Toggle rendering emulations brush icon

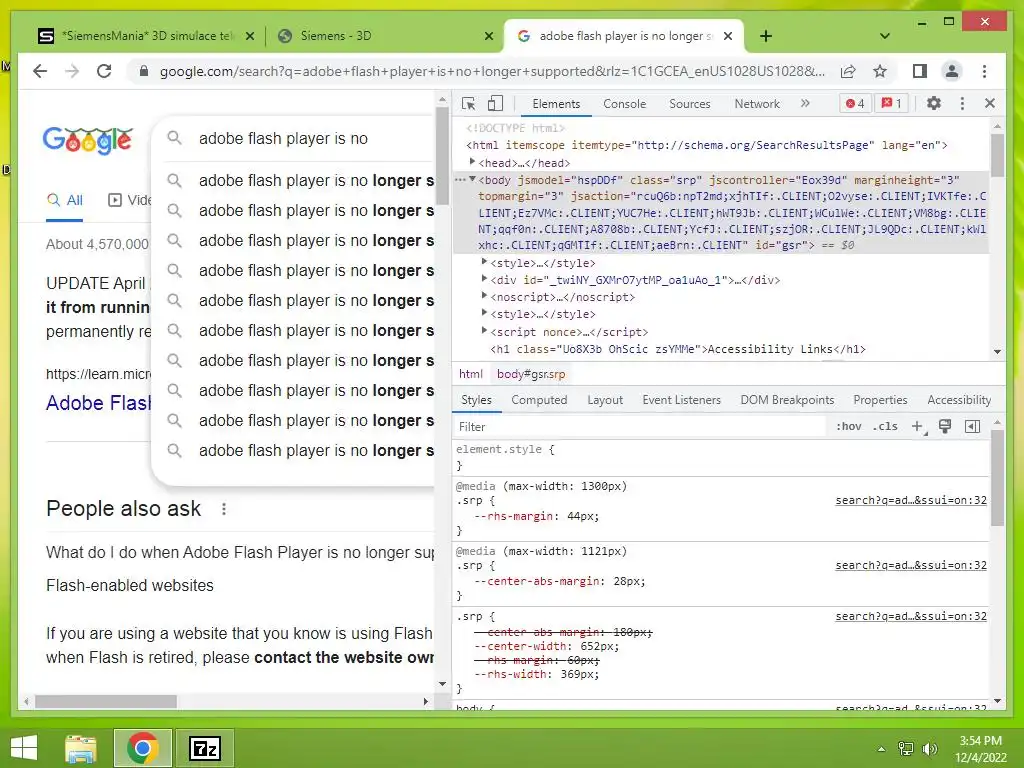tap(944, 426)
